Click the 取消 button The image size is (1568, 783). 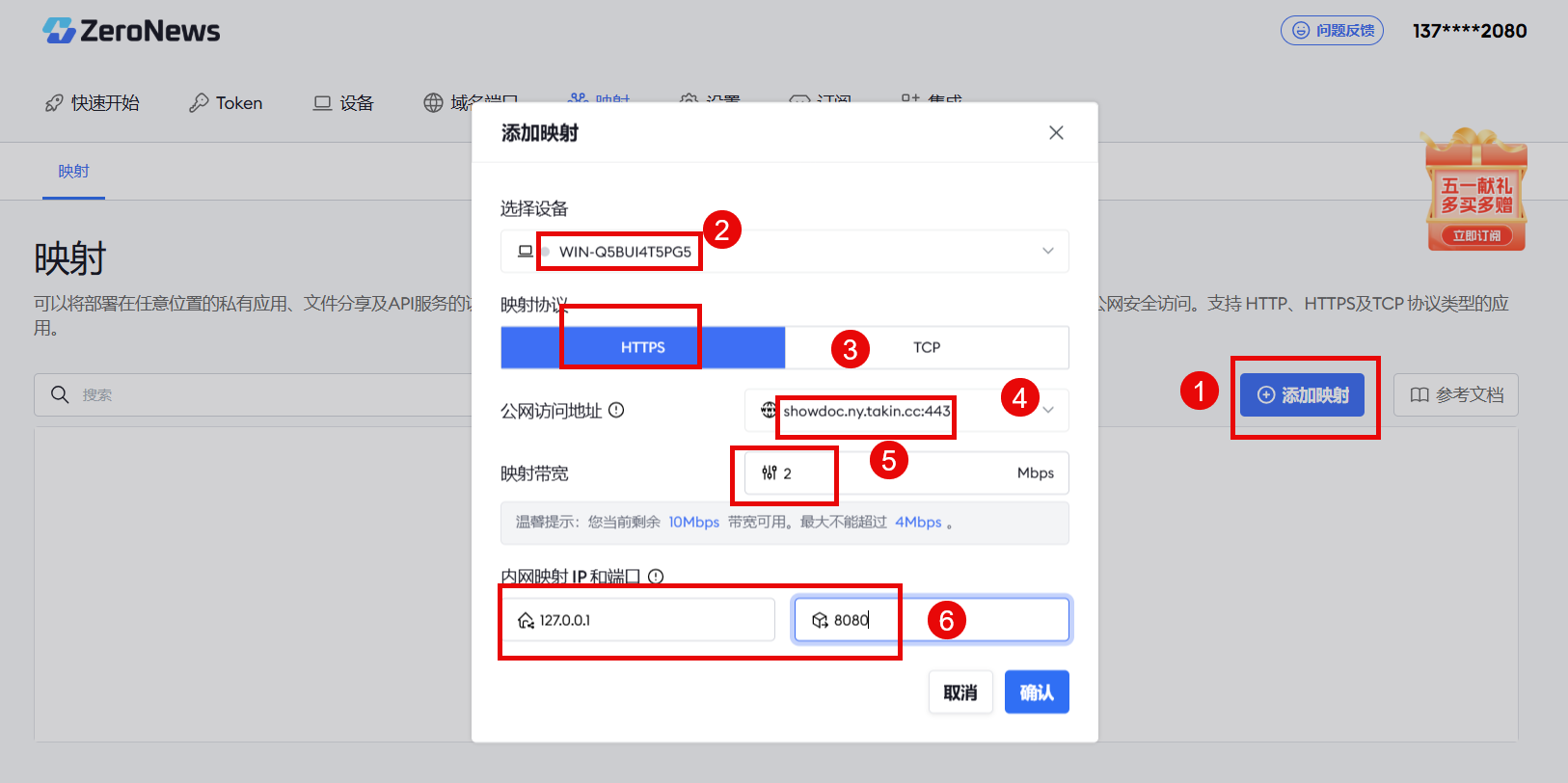pos(960,692)
